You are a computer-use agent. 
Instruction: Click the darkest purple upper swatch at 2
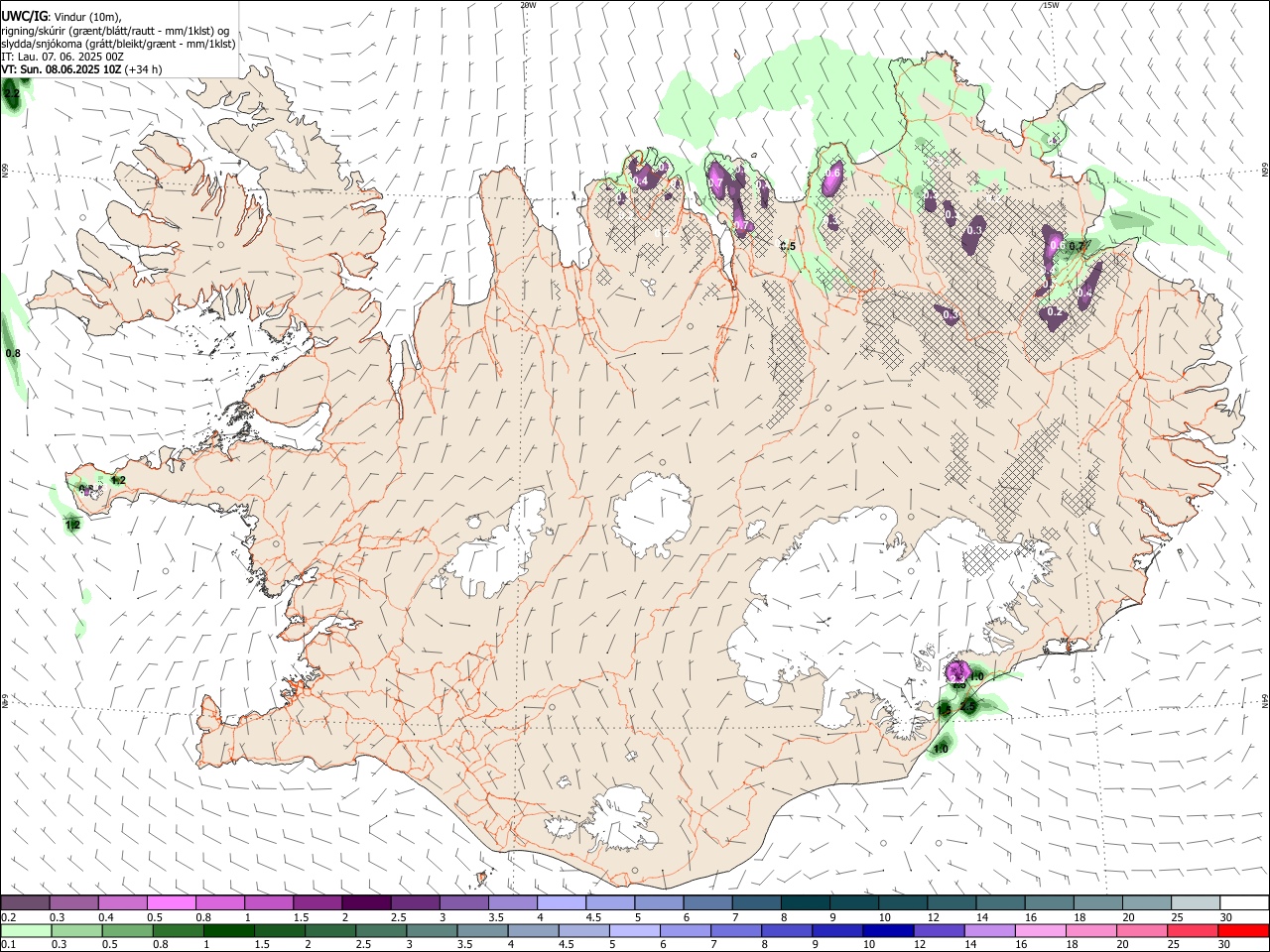366,903
